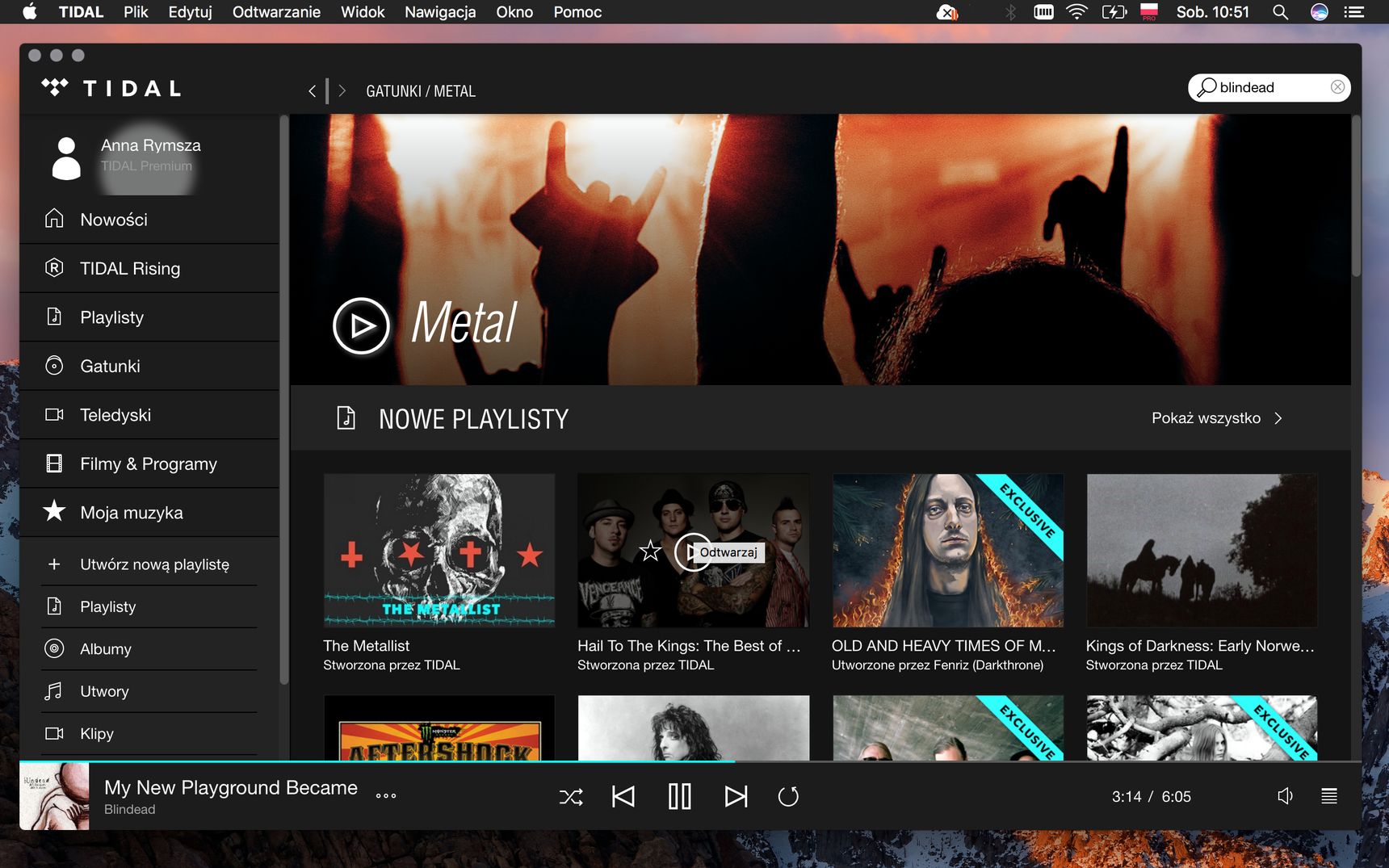Open Siri from menu bar
This screenshot has height=868, width=1389.
click(1319, 12)
